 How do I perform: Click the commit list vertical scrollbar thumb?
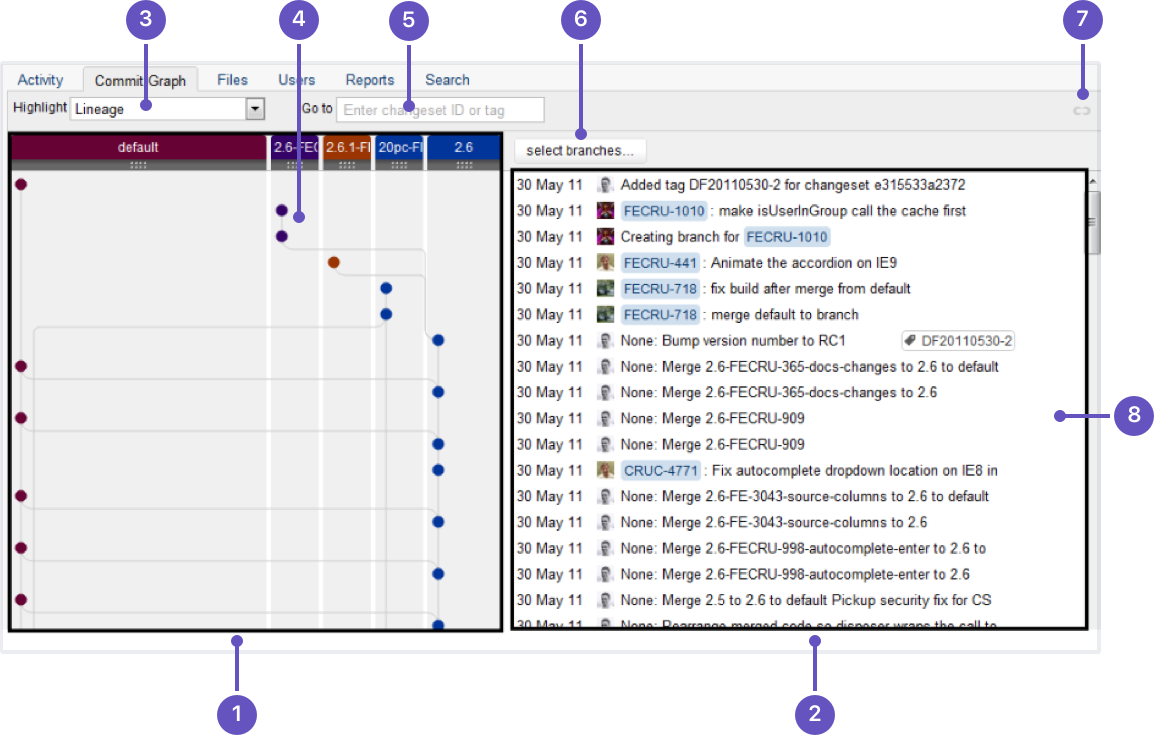(x=1094, y=220)
